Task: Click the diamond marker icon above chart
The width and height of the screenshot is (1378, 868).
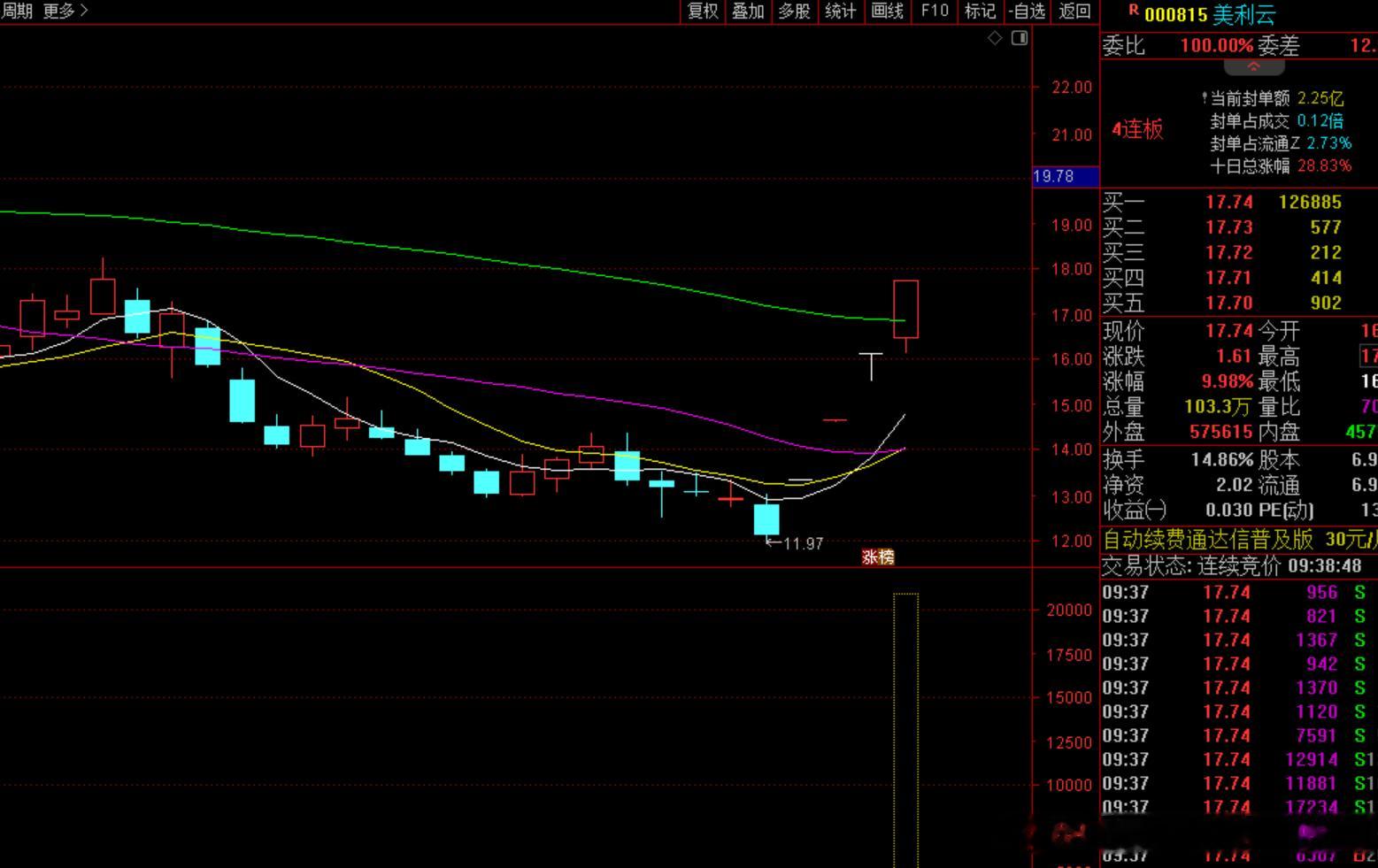Action: (995, 38)
